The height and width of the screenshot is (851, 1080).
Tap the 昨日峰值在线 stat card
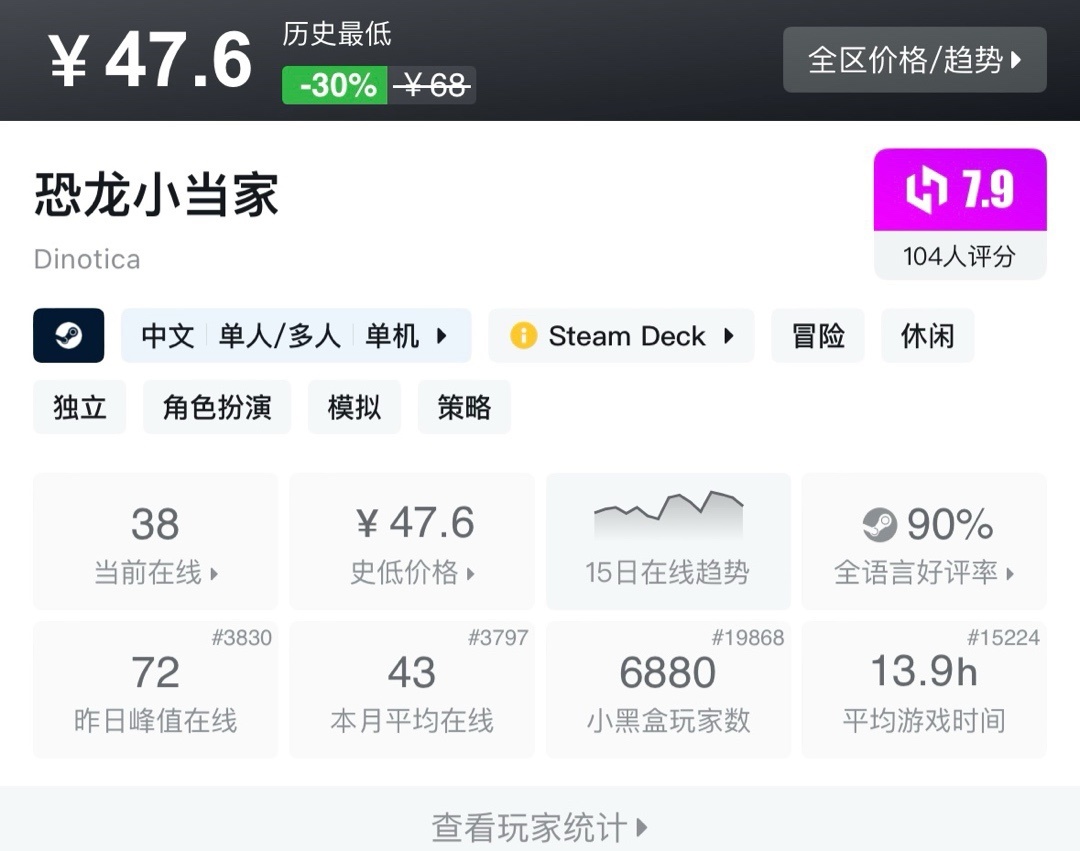(x=156, y=690)
